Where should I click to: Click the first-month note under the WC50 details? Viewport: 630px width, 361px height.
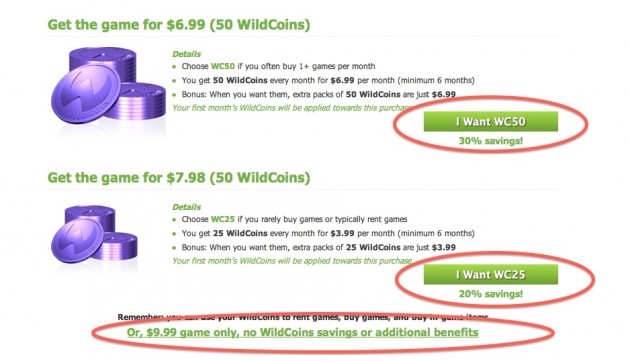point(292,108)
